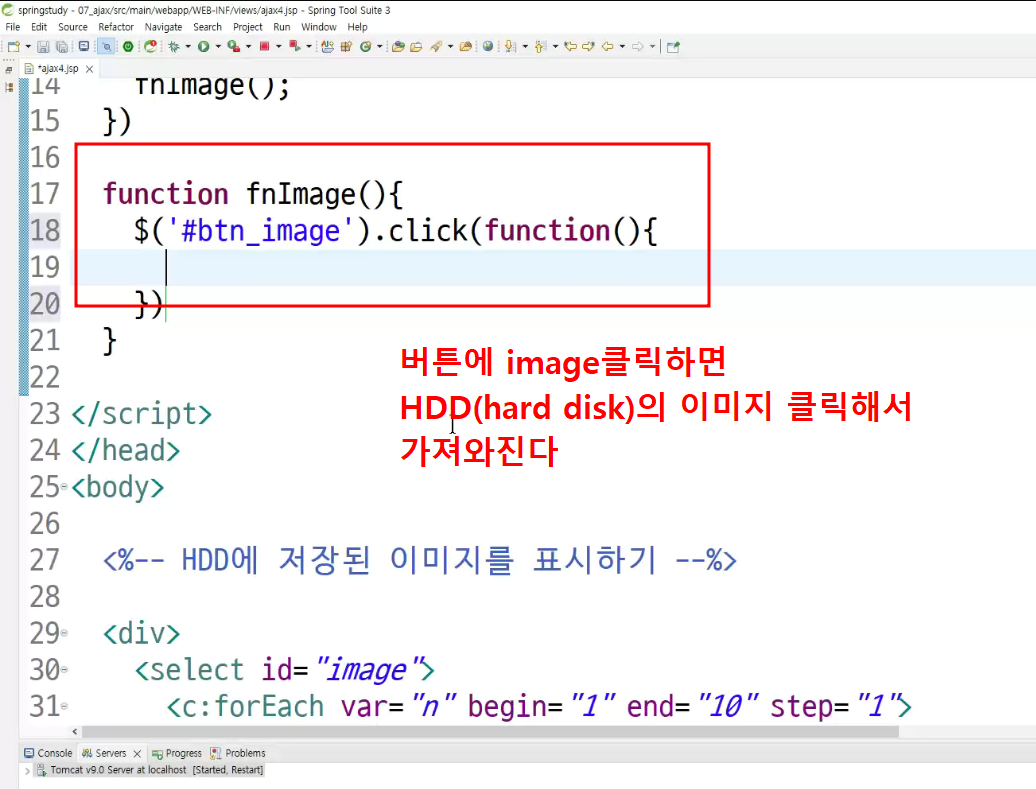Click the horizontal scrollbar left arrow

tap(75, 732)
